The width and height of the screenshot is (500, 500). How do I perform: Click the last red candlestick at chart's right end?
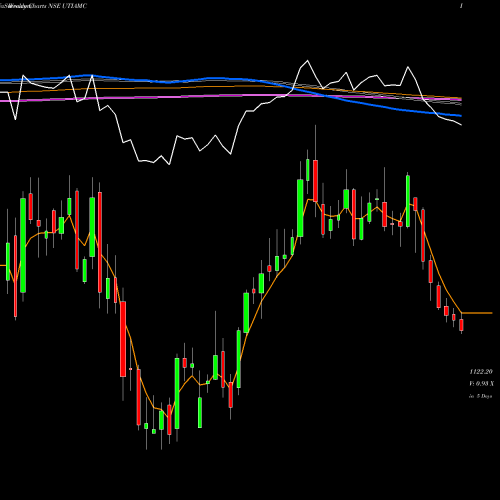click(x=461, y=325)
